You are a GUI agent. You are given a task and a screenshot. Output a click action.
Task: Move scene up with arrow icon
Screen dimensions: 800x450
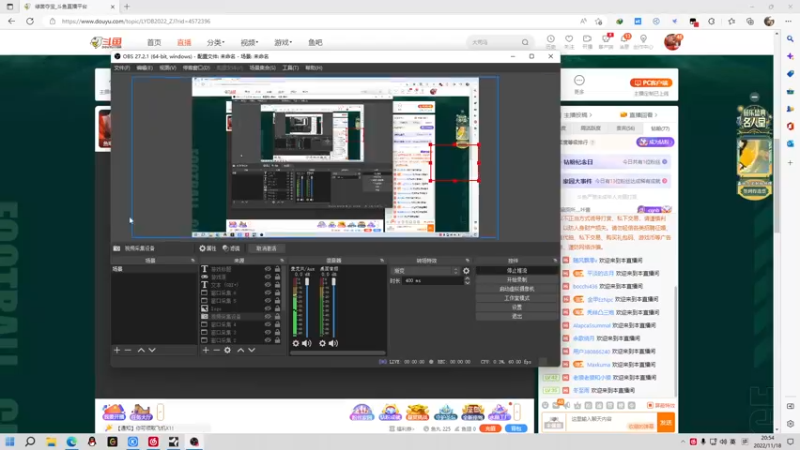tap(141, 350)
